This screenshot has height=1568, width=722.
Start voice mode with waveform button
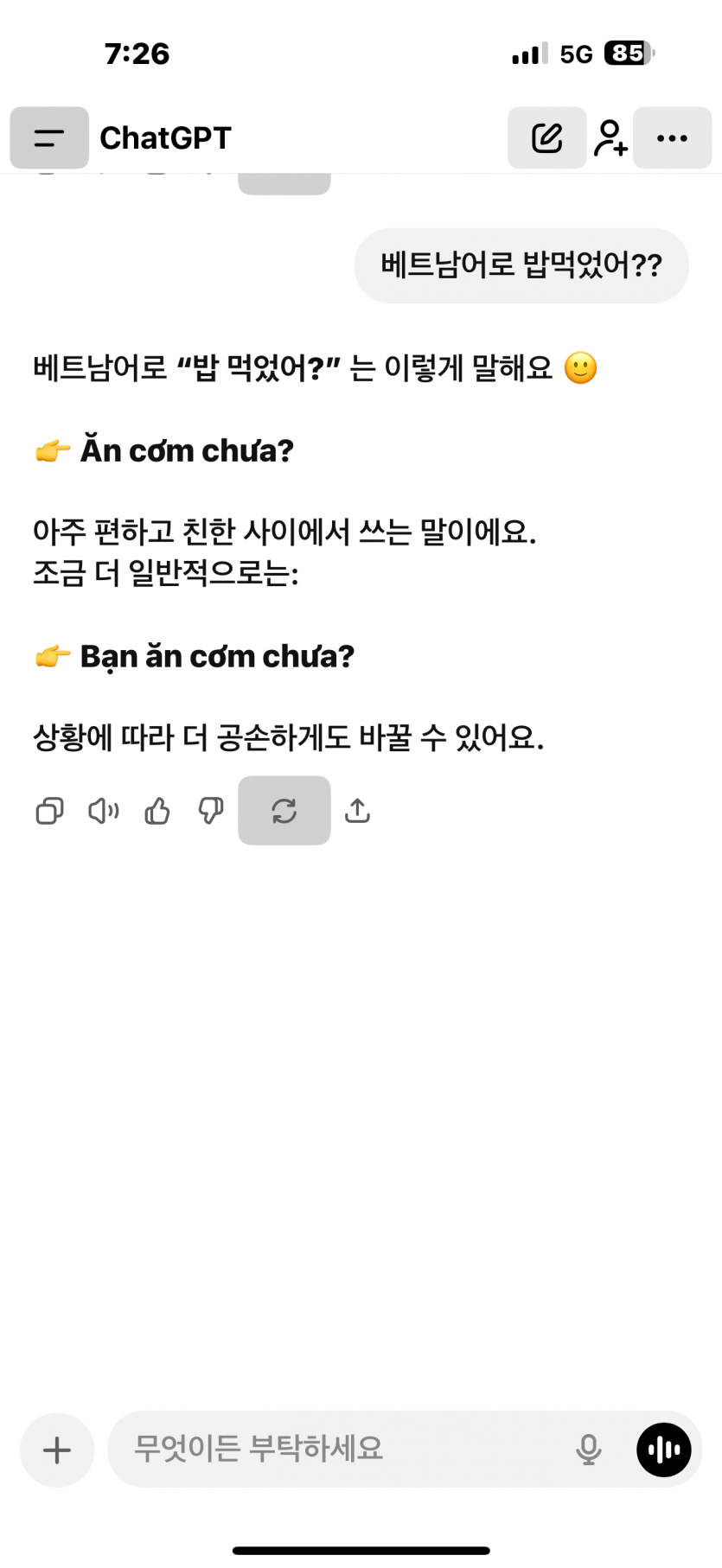663,1450
